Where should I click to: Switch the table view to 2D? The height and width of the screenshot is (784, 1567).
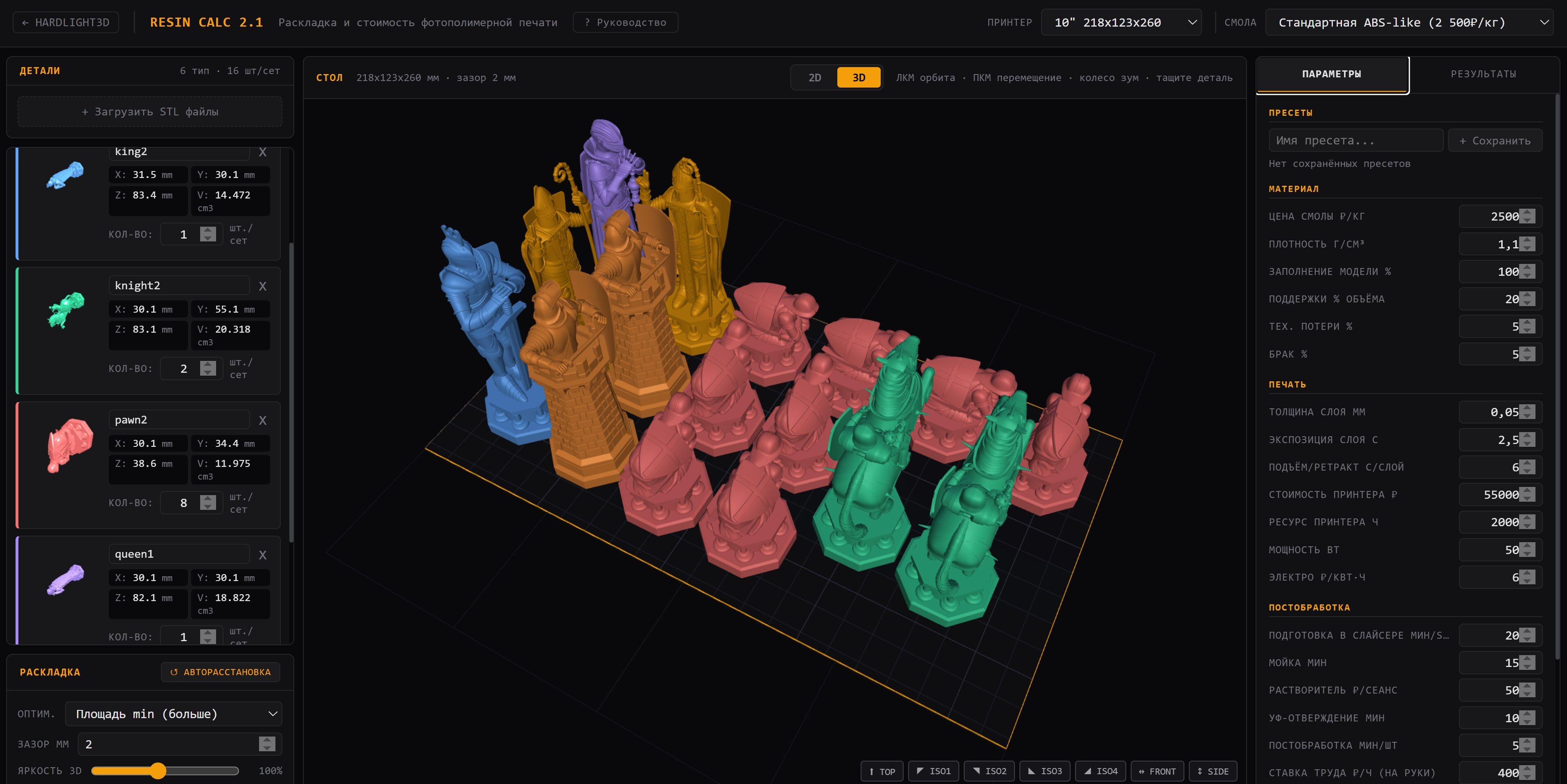pyautogui.click(x=814, y=77)
